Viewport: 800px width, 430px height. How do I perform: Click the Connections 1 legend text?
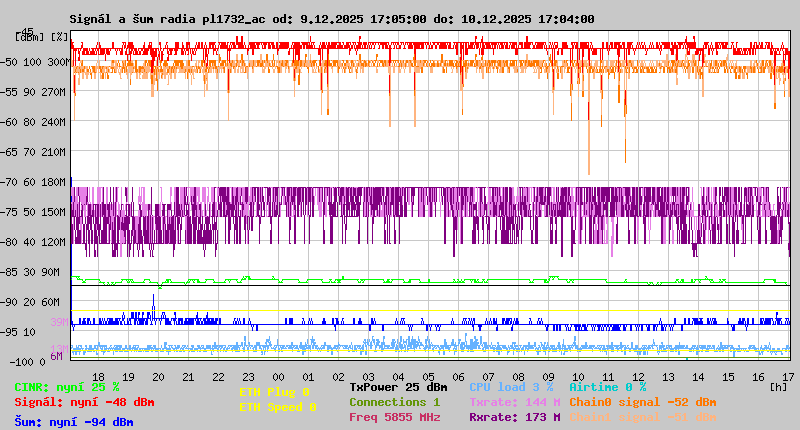pyautogui.click(x=394, y=402)
